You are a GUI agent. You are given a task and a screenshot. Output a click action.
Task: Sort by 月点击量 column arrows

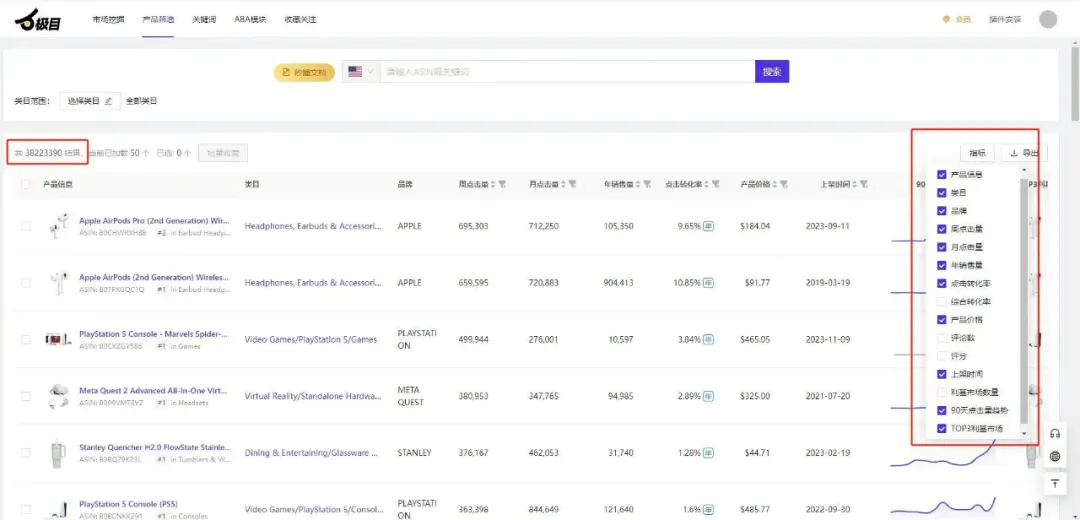[x=564, y=185]
